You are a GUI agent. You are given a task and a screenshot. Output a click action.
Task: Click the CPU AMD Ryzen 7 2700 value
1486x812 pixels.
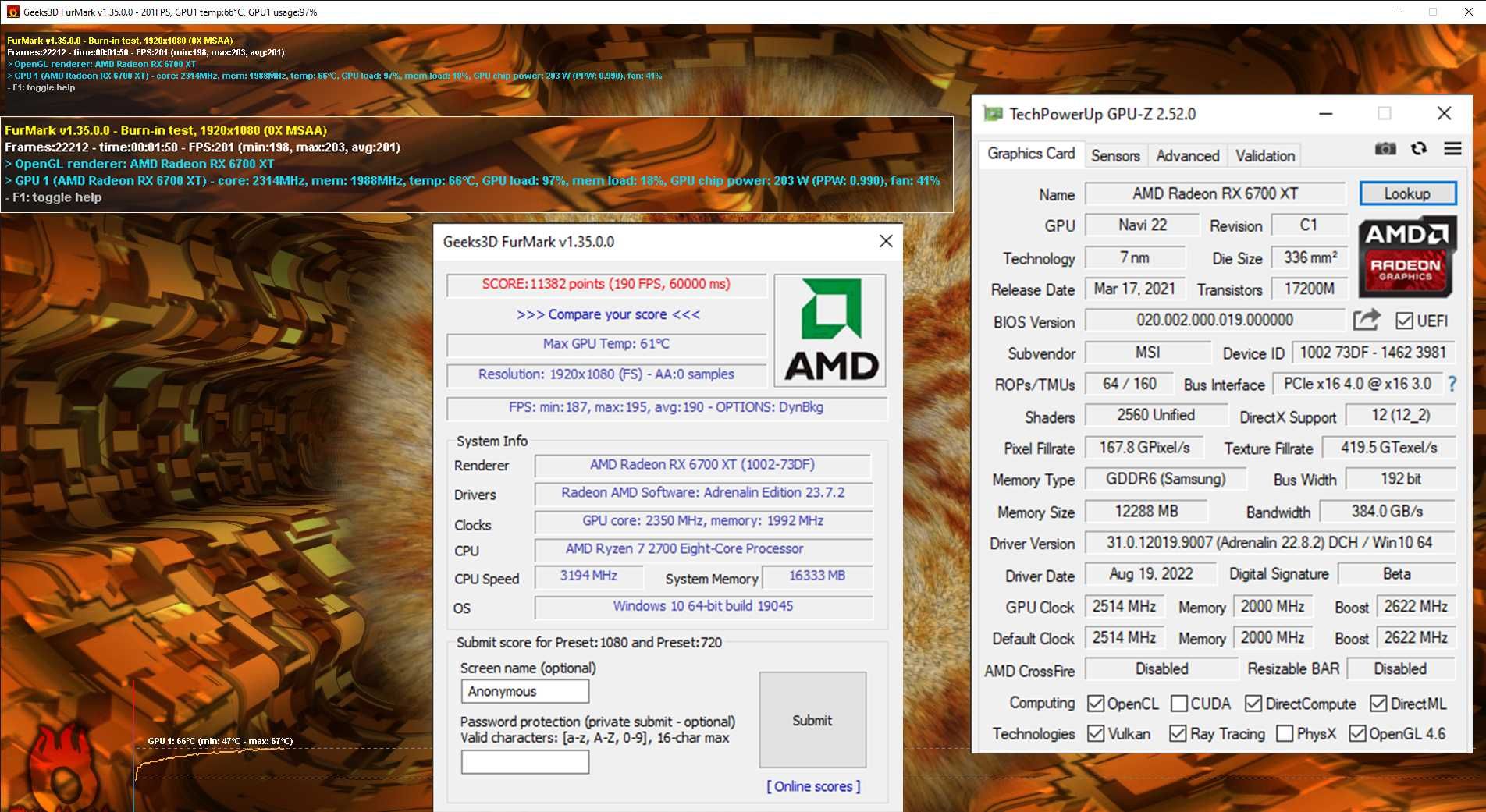702,549
